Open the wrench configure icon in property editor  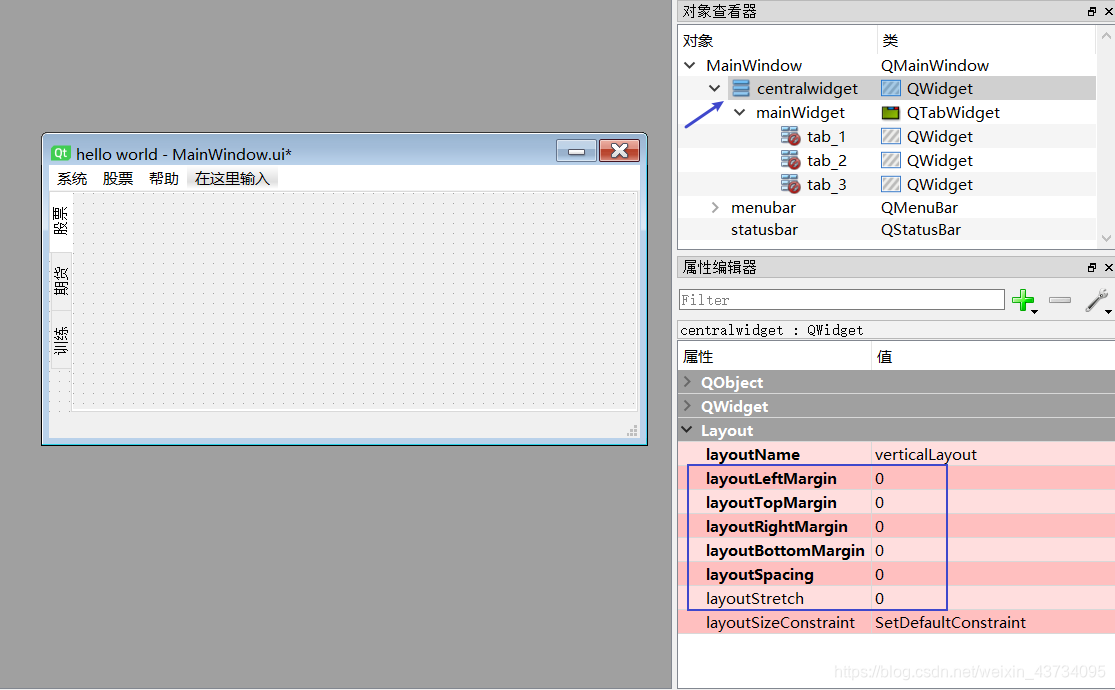click(x=1097, y=300)
